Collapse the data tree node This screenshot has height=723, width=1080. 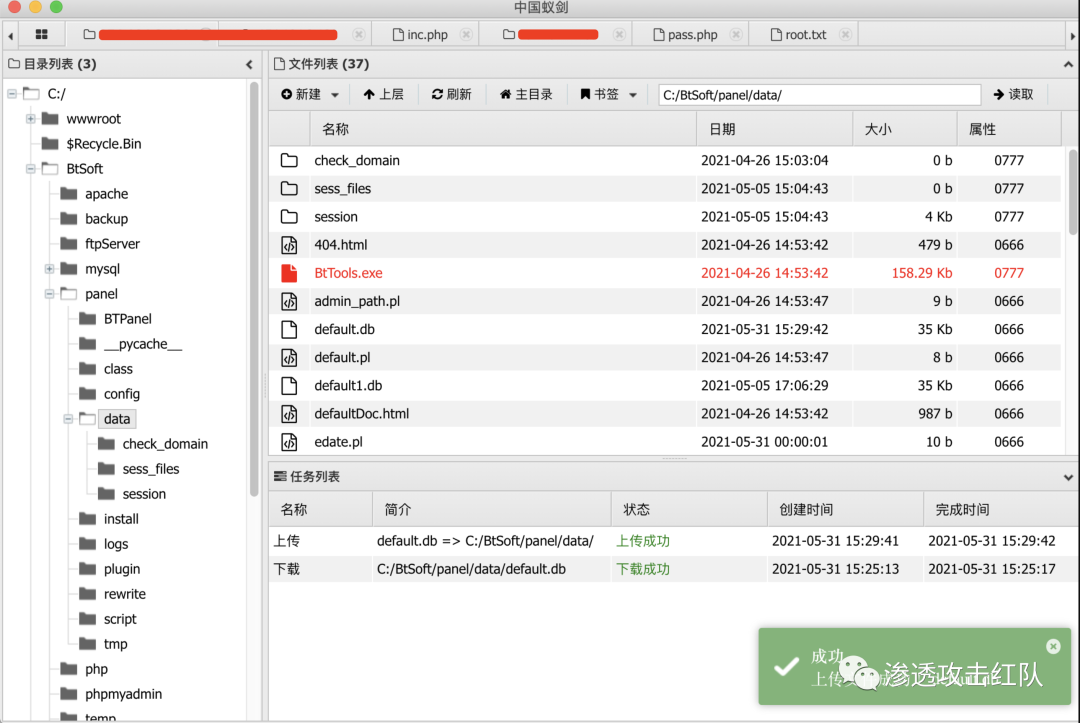[x=68, y=419]
